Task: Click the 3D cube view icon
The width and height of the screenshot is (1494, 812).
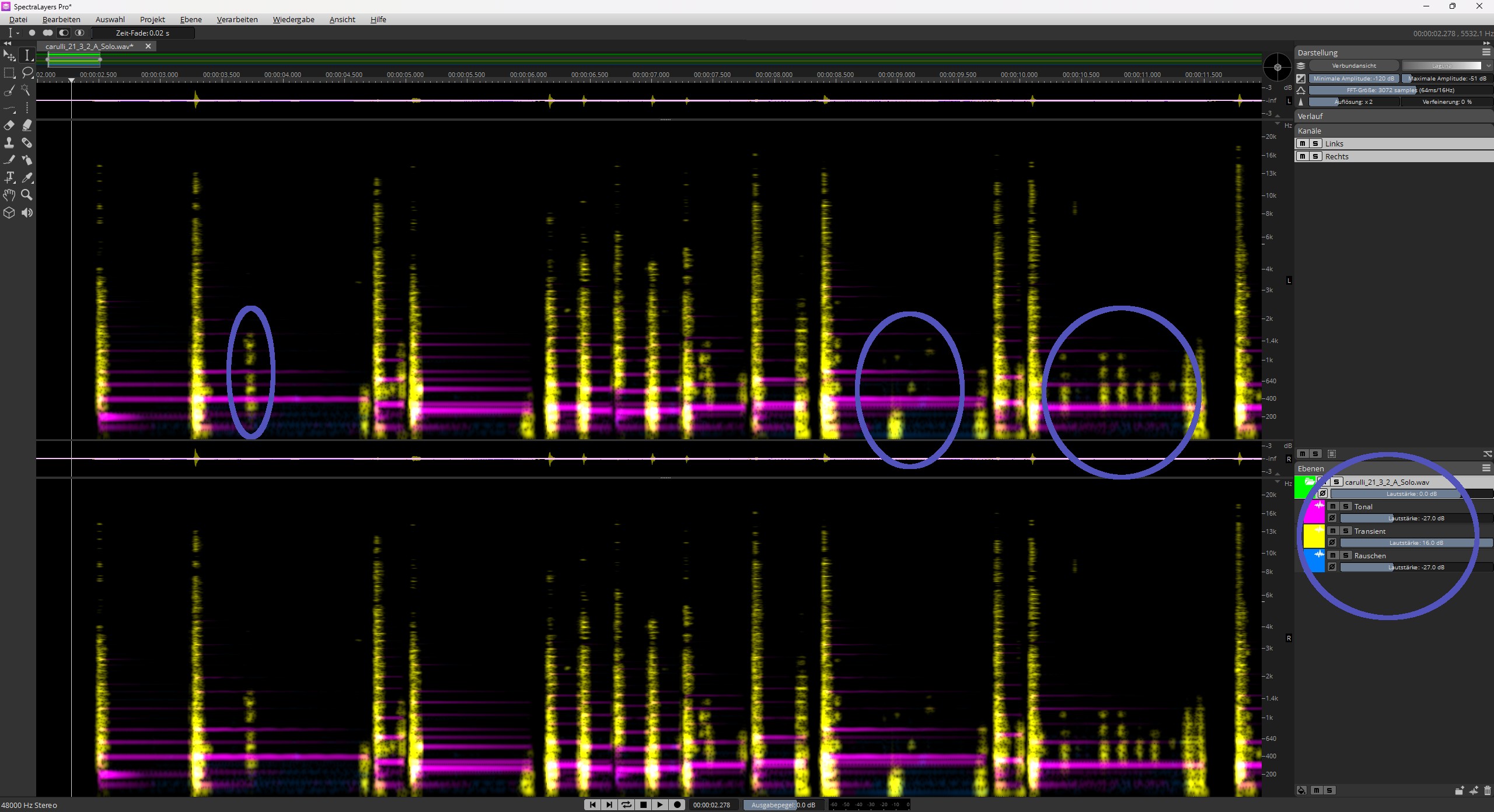Action: pyautogui.click(x=9, y=212)
